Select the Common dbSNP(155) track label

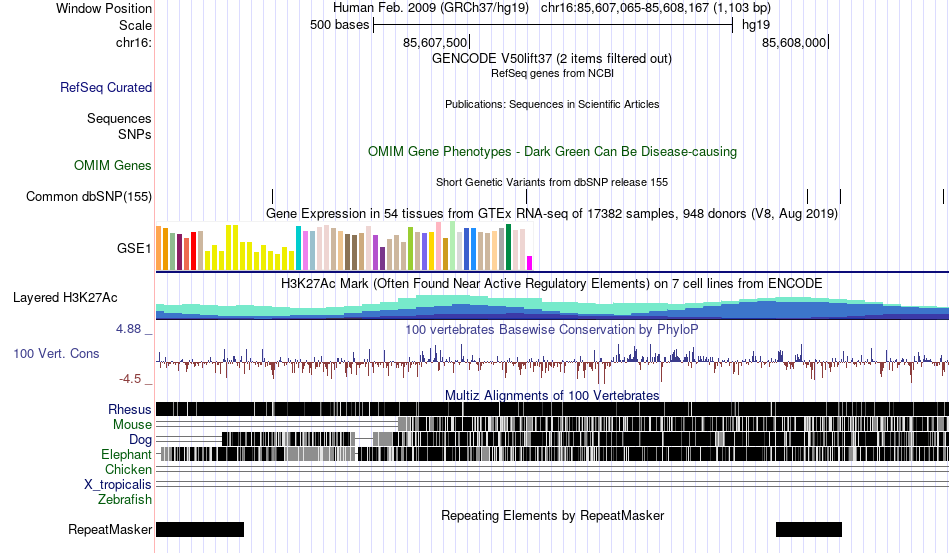89,196
